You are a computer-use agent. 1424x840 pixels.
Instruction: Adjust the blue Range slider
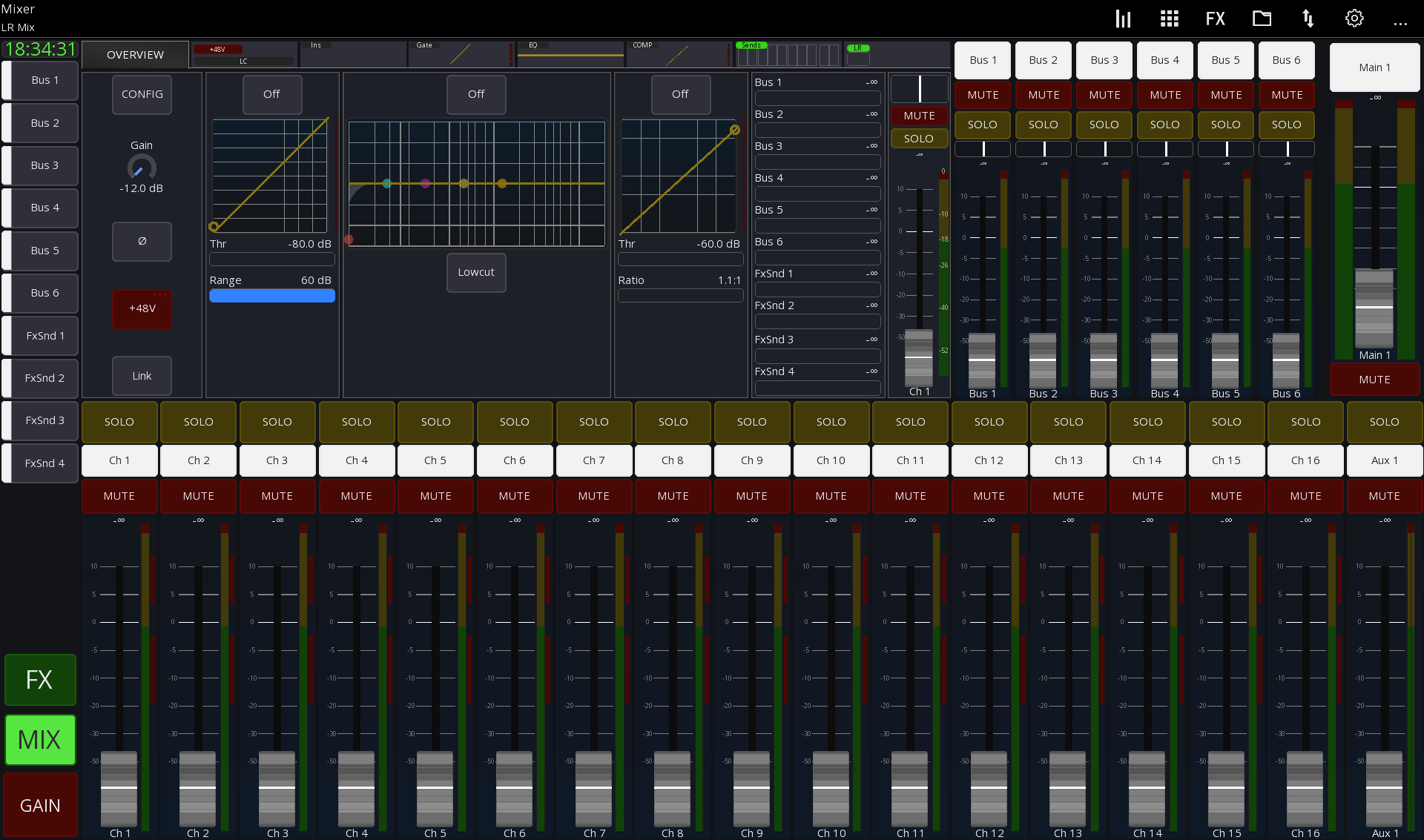tap(271, 295)
